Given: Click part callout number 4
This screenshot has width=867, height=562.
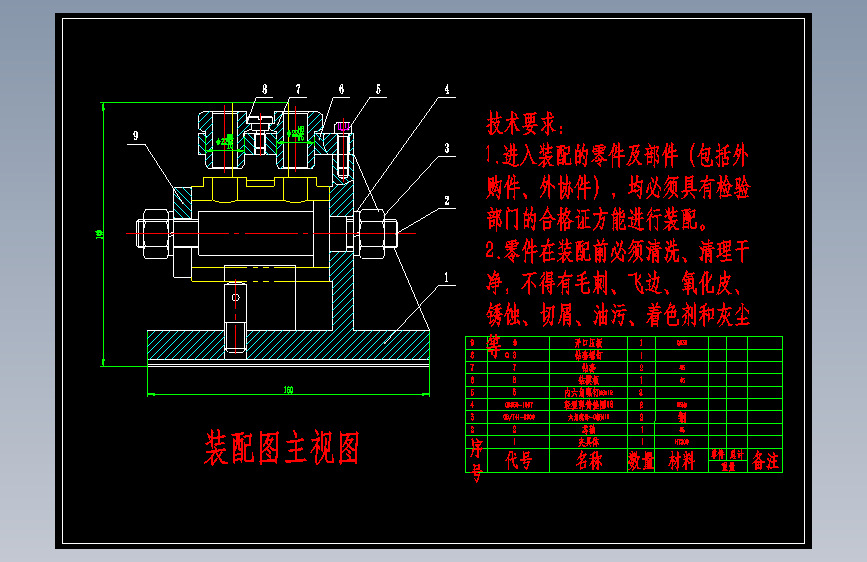Looking at the screenshot, I should pyautogui.click(x=447, y=89).
